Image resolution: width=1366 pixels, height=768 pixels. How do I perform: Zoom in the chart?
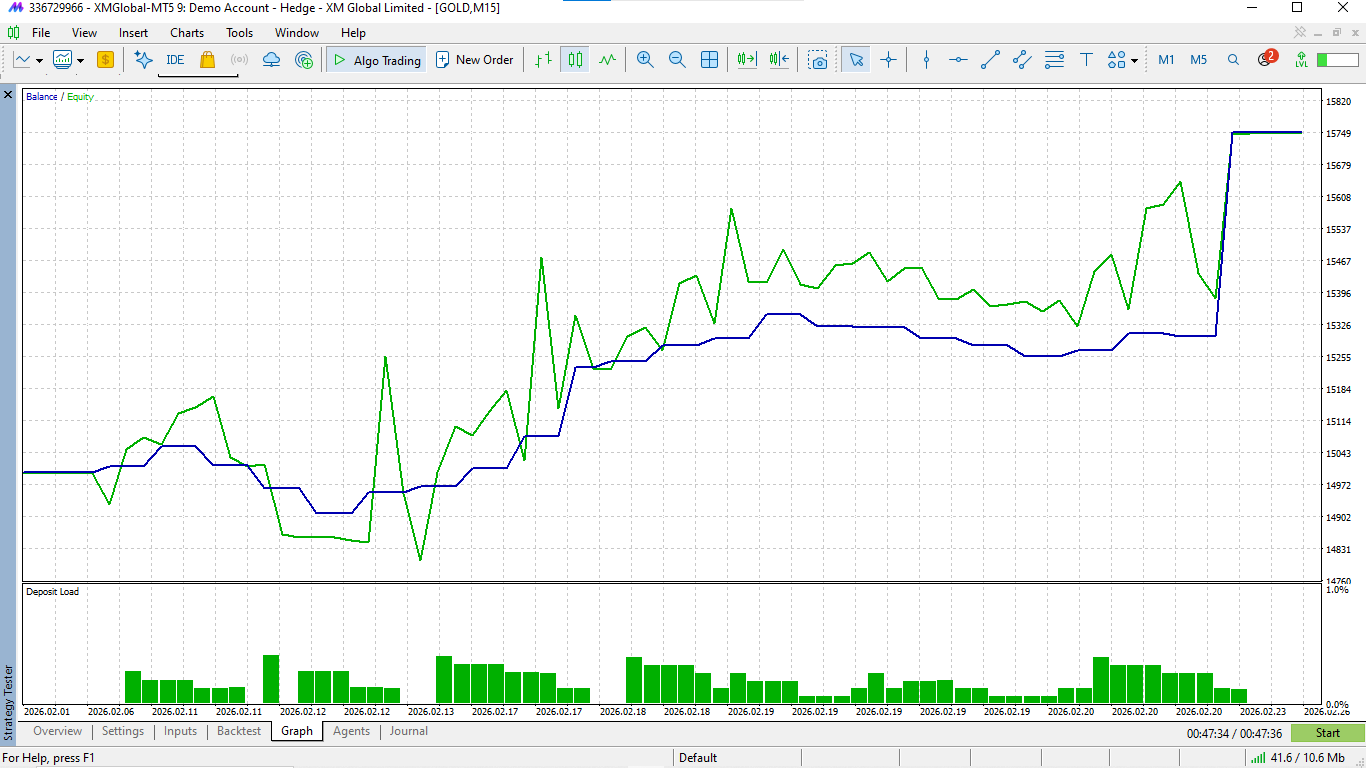pyautogui.click(x=645, y=60)
